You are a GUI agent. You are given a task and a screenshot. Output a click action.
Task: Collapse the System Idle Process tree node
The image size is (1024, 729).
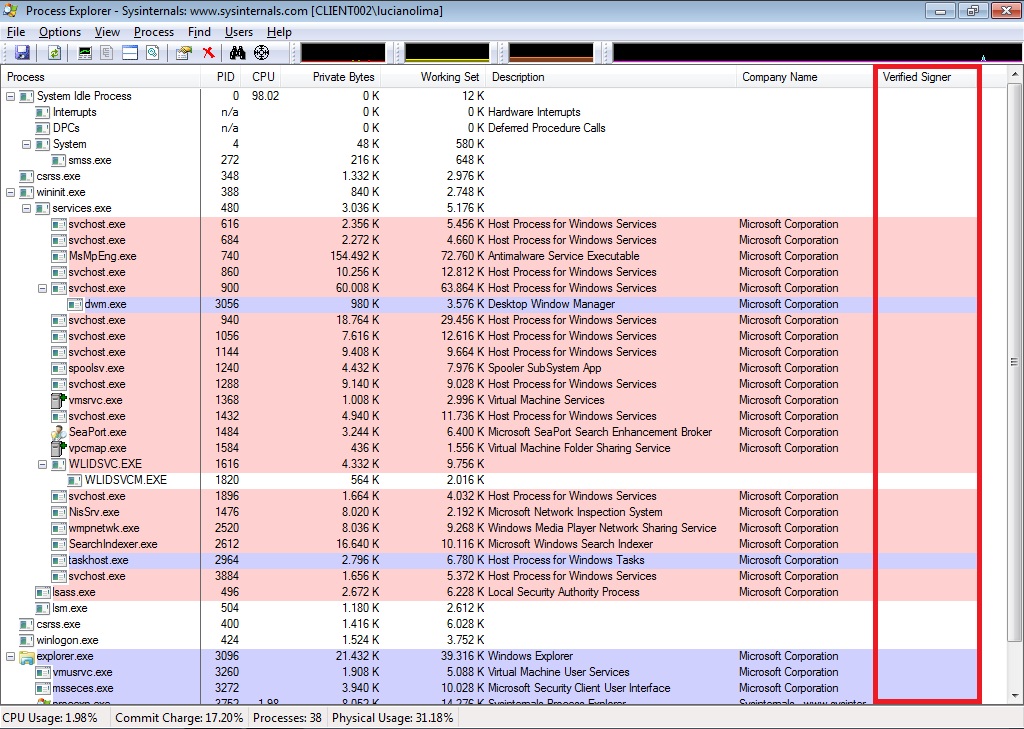click(x=10, y=96)
